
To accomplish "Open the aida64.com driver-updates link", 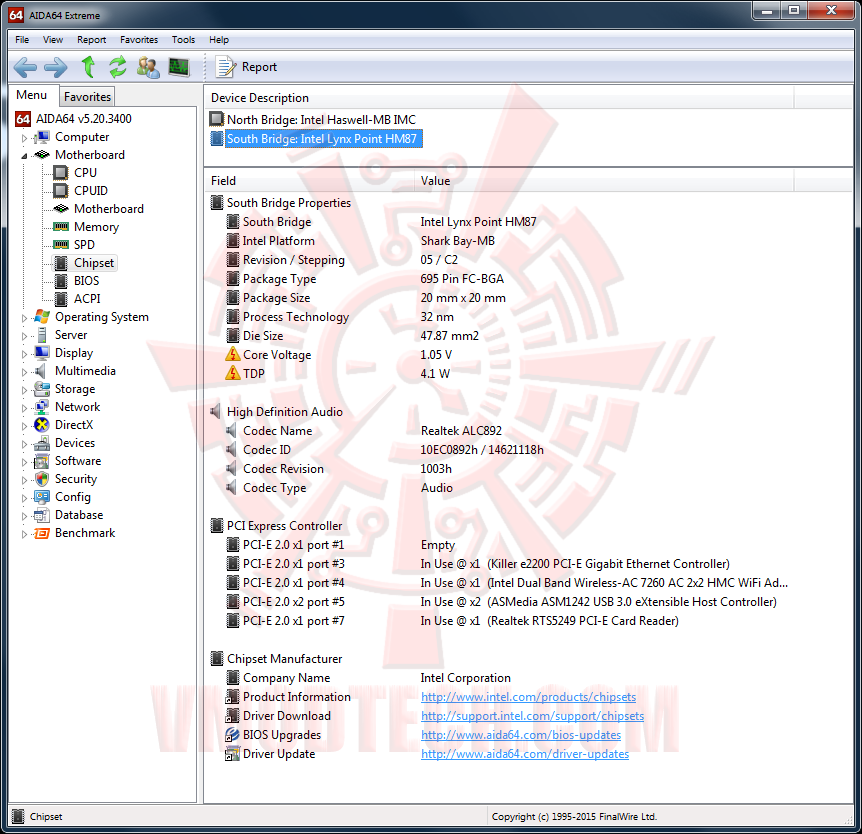I will (x=524, y=754).
